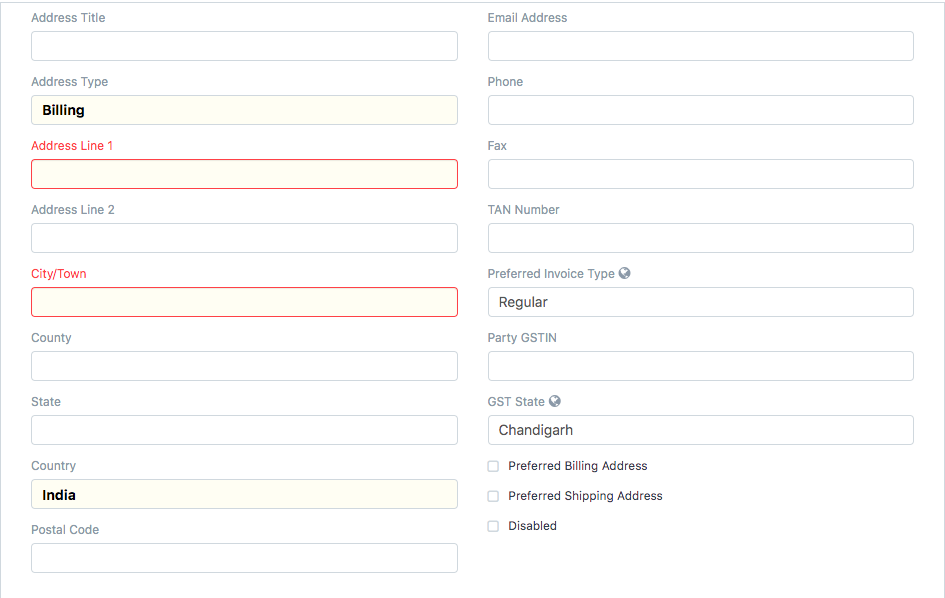Viewport: 945px width, 598px height.
Task: Open Preferred Invoice Type dropdown showing Regular
Action: [x=700, y=302]
